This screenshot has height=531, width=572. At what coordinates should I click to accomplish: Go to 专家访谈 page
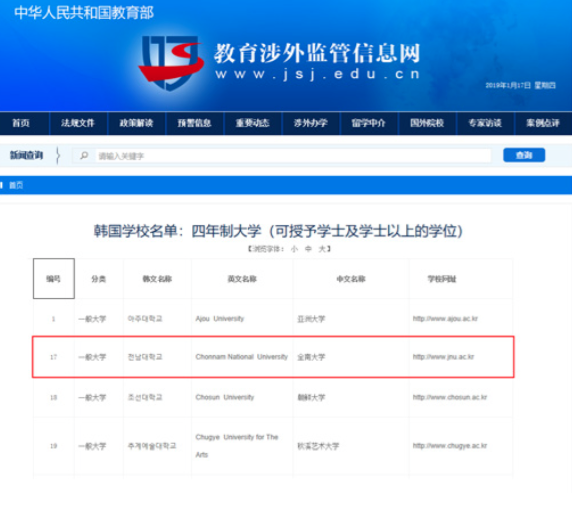(x=485, y=123)
